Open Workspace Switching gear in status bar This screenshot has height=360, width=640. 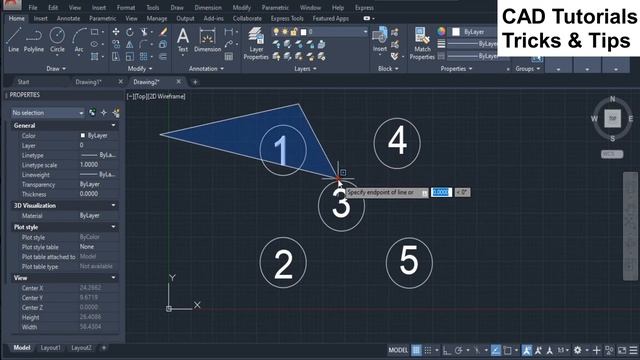coord(577,350)
